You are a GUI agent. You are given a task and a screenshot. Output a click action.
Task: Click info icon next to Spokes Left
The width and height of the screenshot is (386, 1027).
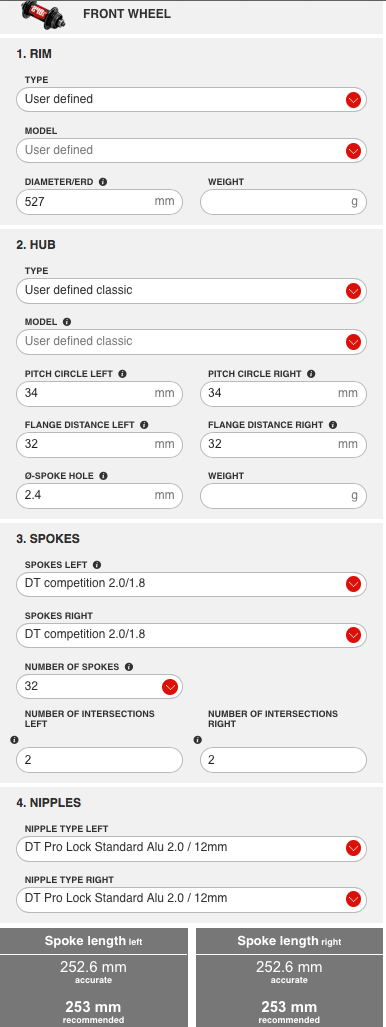[97, 565]
